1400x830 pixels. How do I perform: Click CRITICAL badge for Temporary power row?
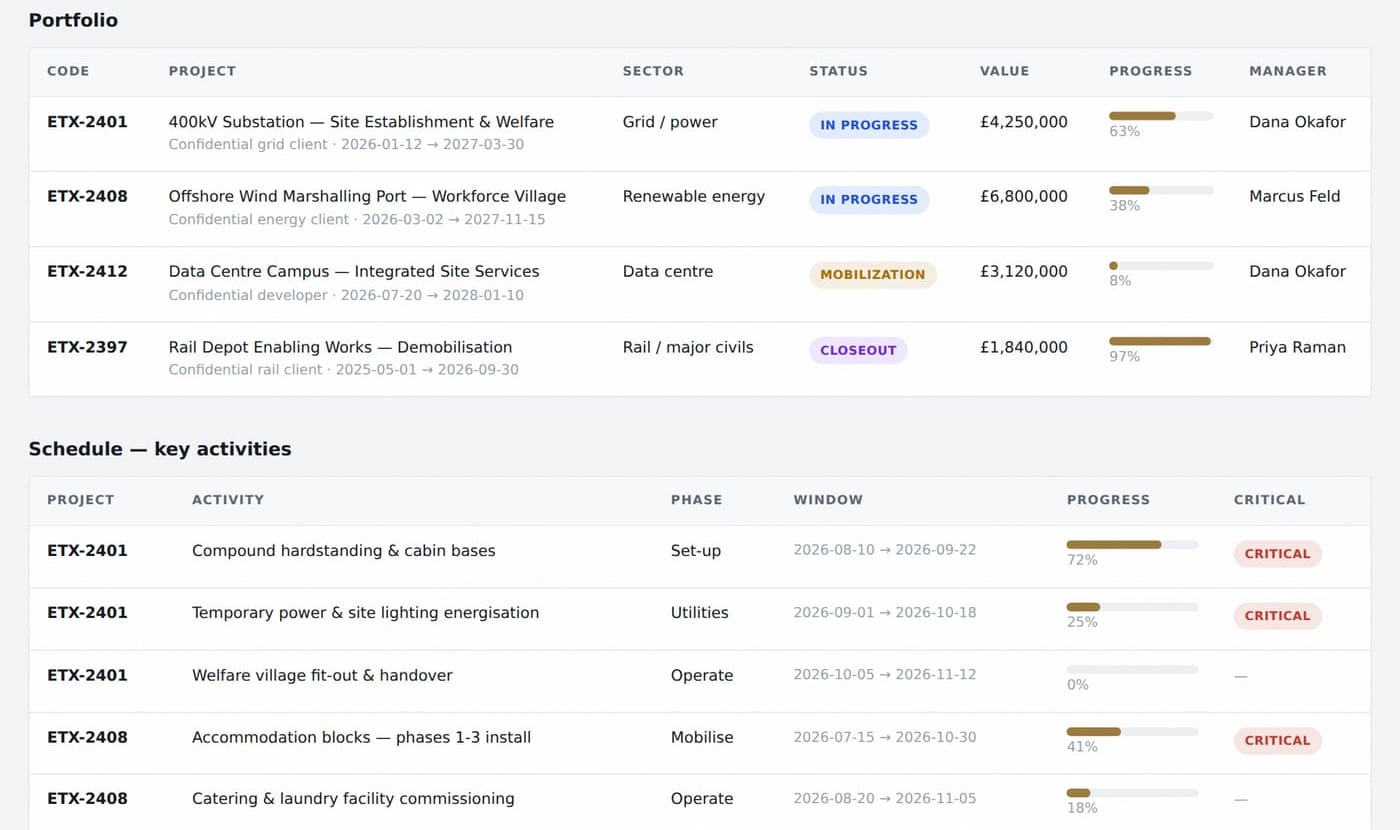pos(1277,616)
